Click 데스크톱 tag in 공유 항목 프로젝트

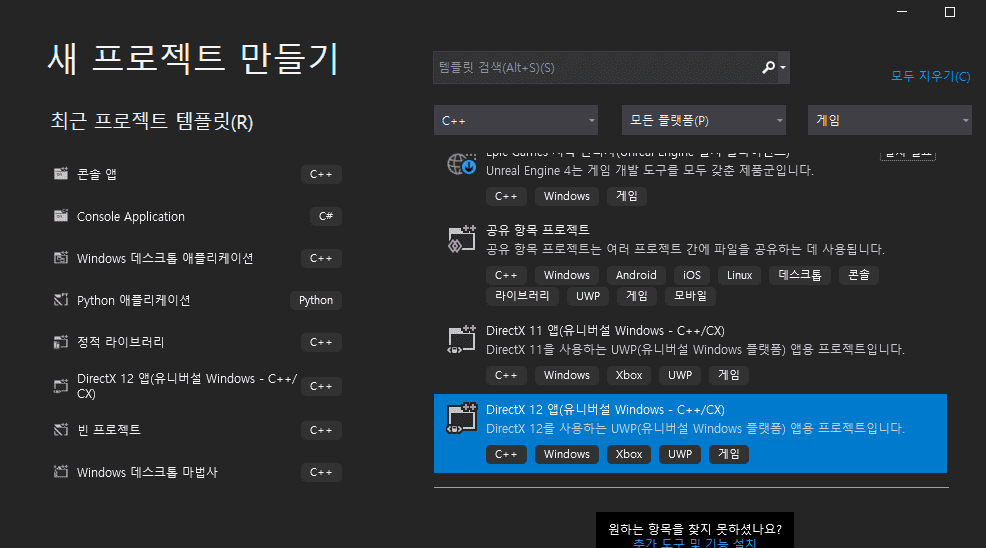(x=800, y=275)
